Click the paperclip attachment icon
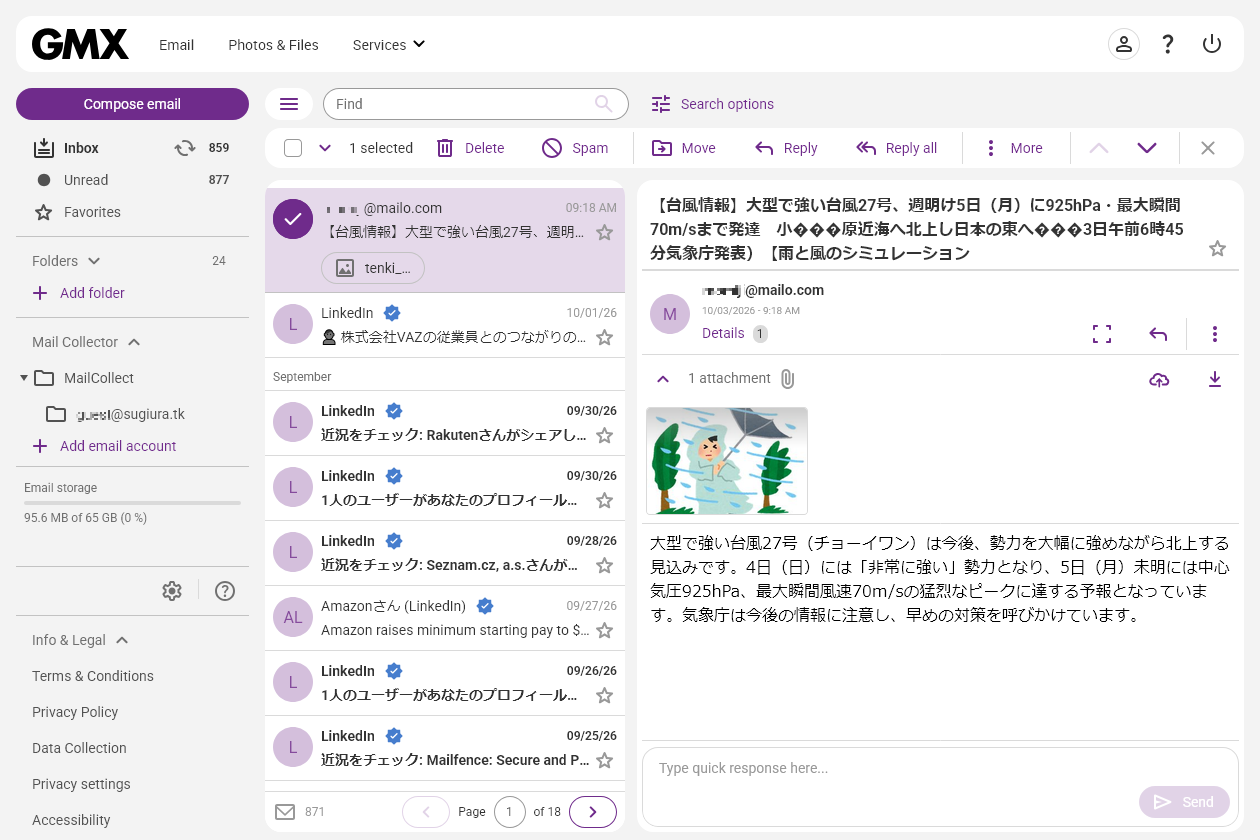 click(x=787, y=379)
